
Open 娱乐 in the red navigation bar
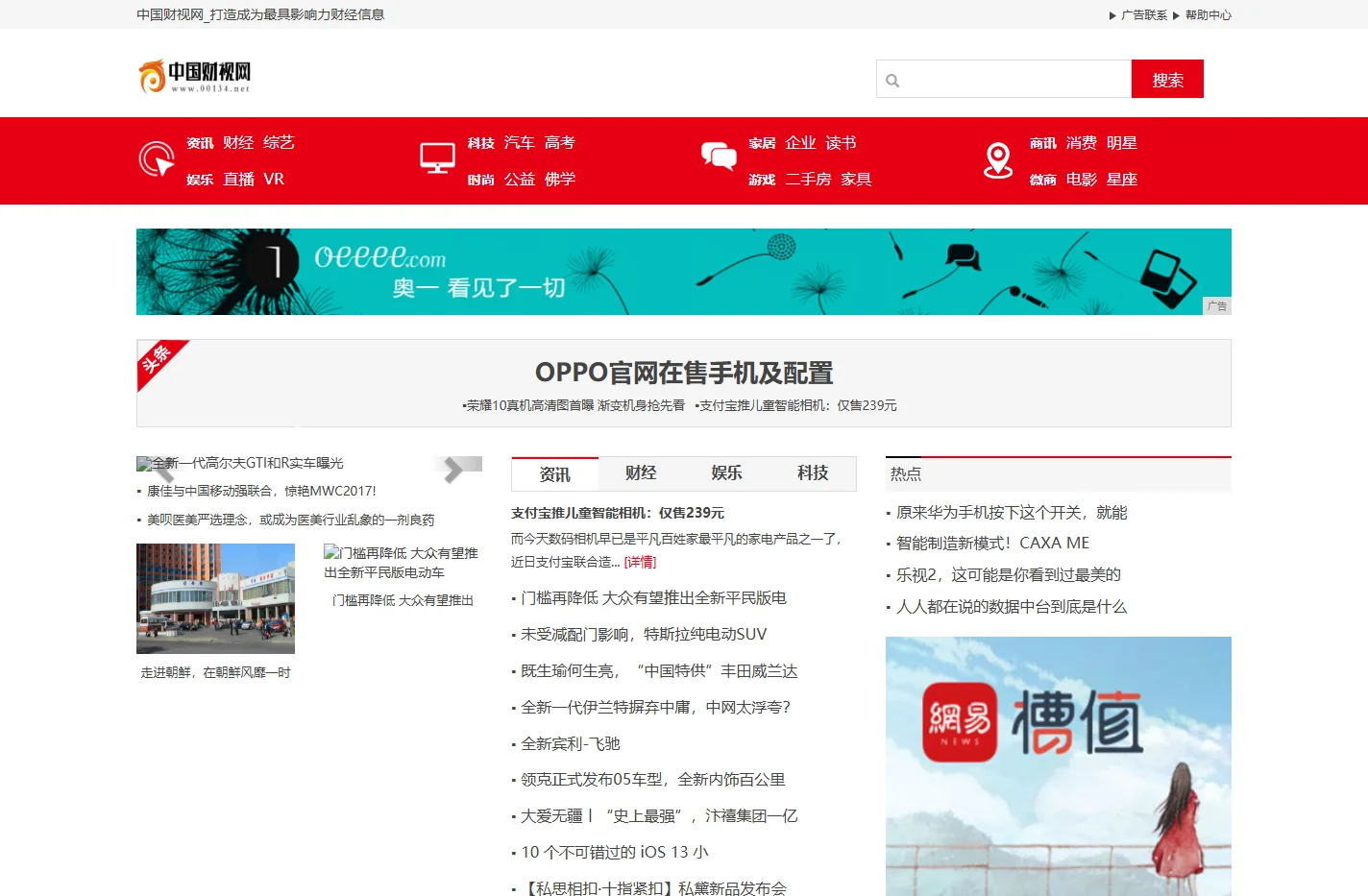tap(200, 180)
